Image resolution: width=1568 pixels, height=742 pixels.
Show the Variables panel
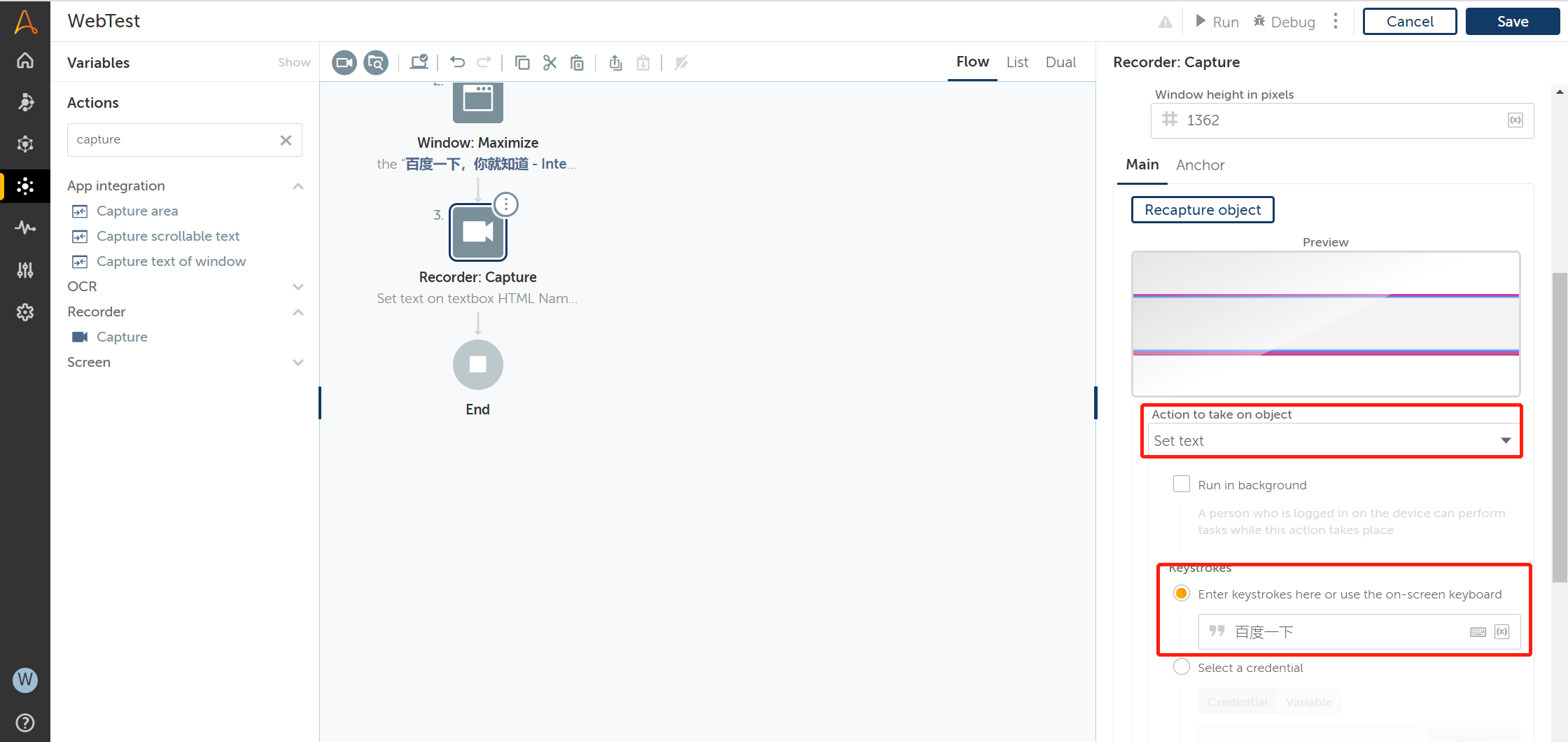[294, 63]
